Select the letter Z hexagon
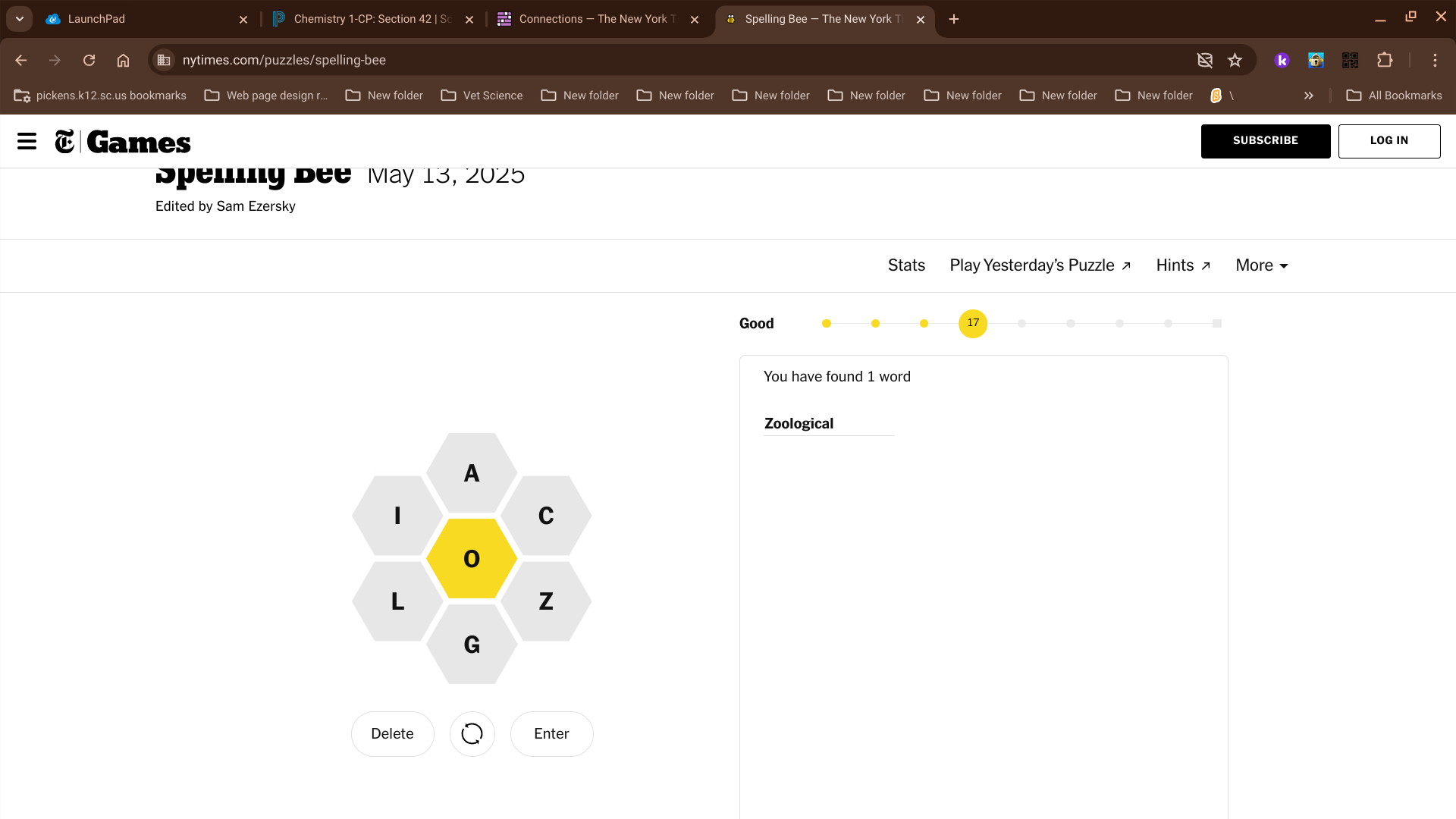 [x=546, y=601]
